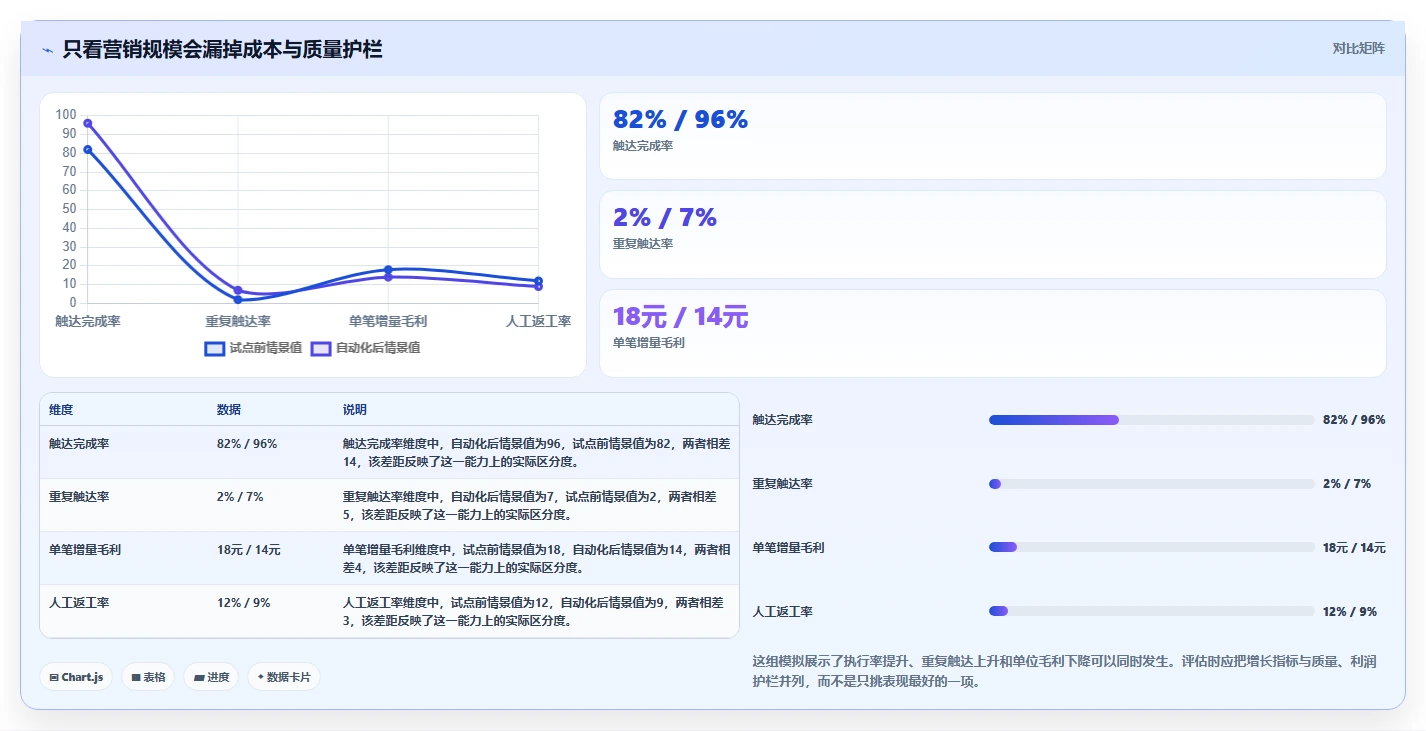Click the blue chart point above 触达完成率
The image size is (1426, 731).
point(88,149)
